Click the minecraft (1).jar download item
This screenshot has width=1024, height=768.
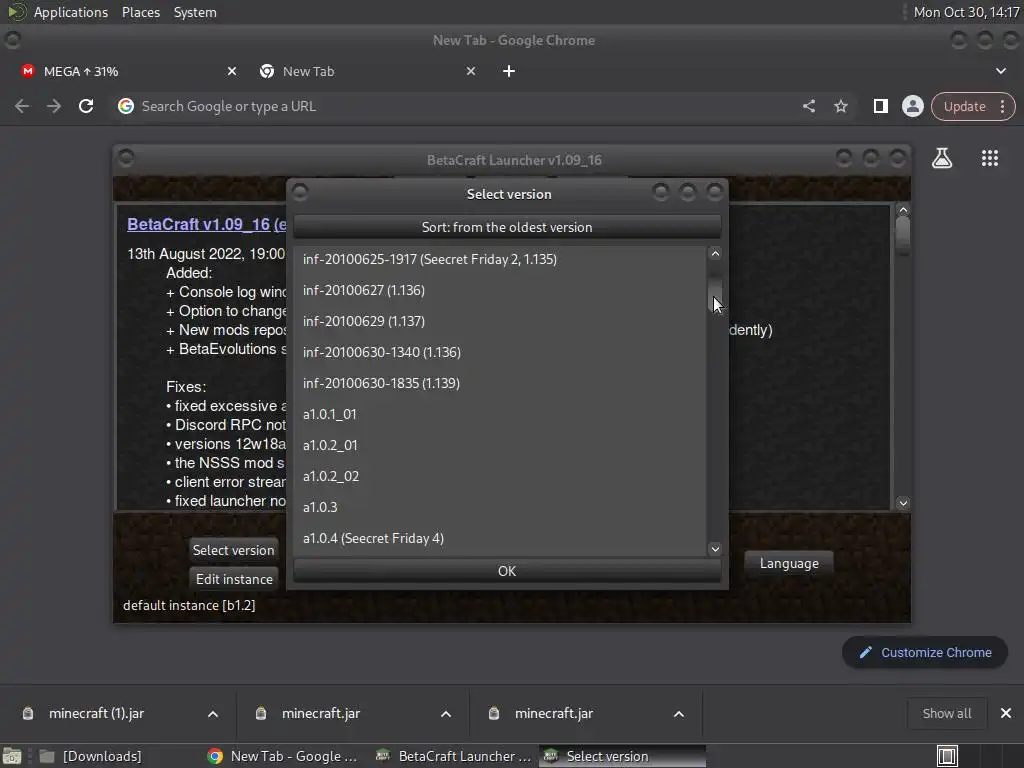coord(96,713)
